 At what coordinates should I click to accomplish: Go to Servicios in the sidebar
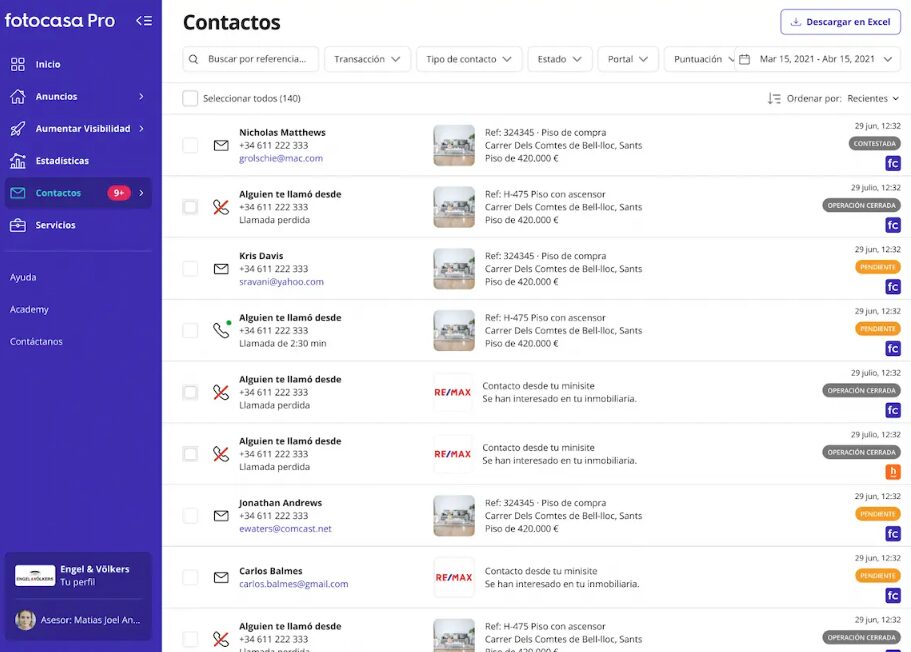click(x=55, y=225)
